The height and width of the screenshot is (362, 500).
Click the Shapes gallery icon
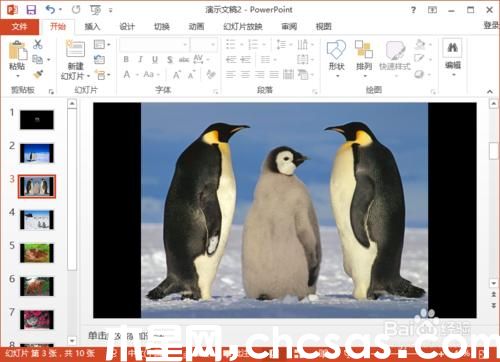336,50
